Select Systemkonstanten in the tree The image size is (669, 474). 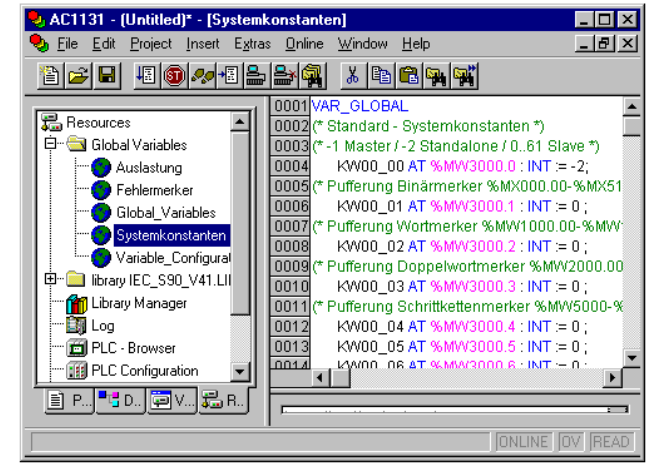172,236
